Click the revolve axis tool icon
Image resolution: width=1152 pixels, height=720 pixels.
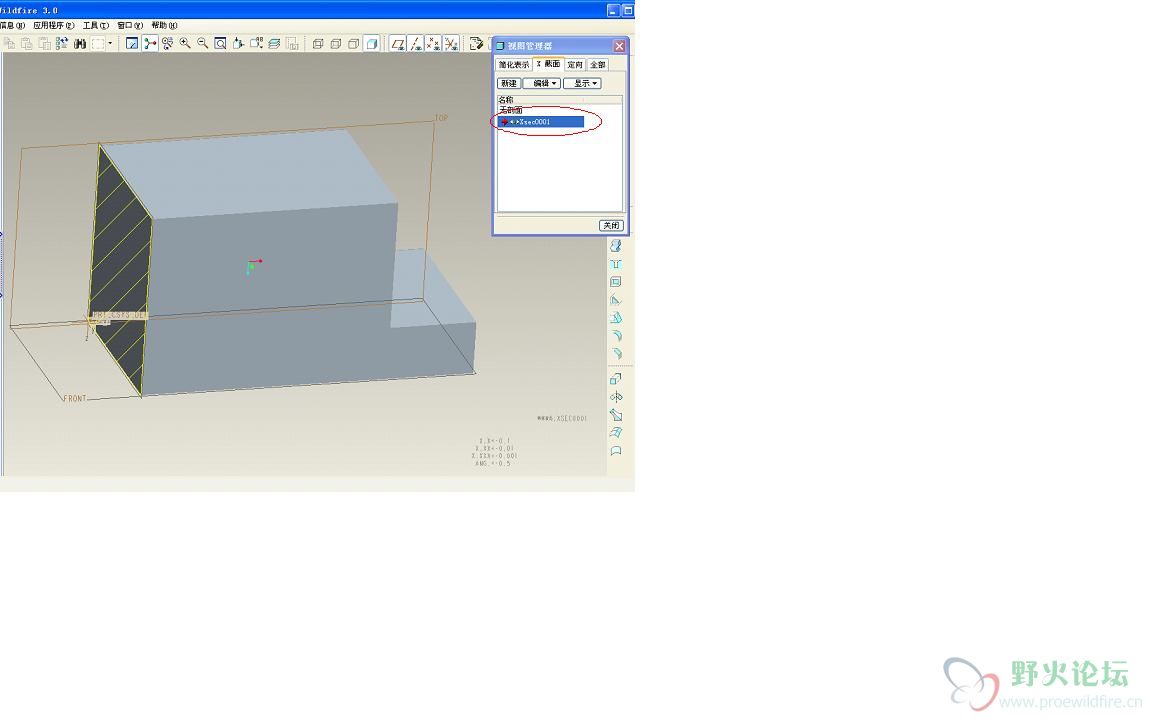point(616,397)
